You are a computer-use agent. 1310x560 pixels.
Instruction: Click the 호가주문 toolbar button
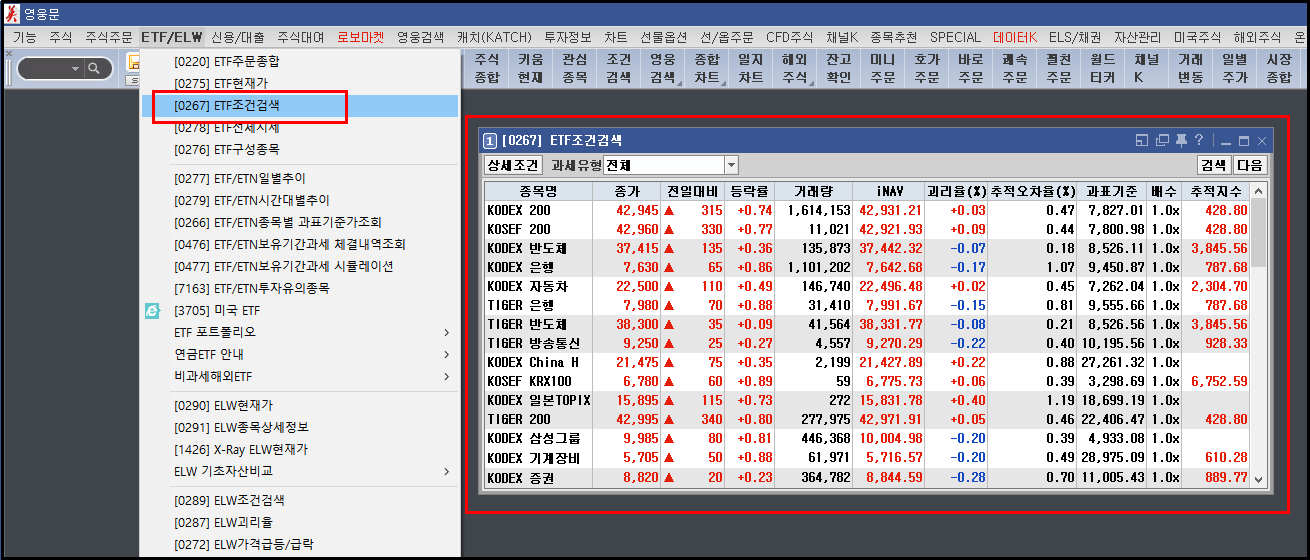click(x=927, y=69)
